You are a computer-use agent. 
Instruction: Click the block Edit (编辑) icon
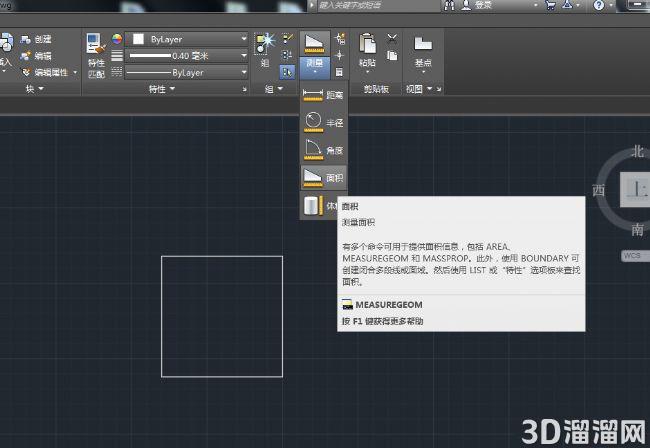point(25,56)
